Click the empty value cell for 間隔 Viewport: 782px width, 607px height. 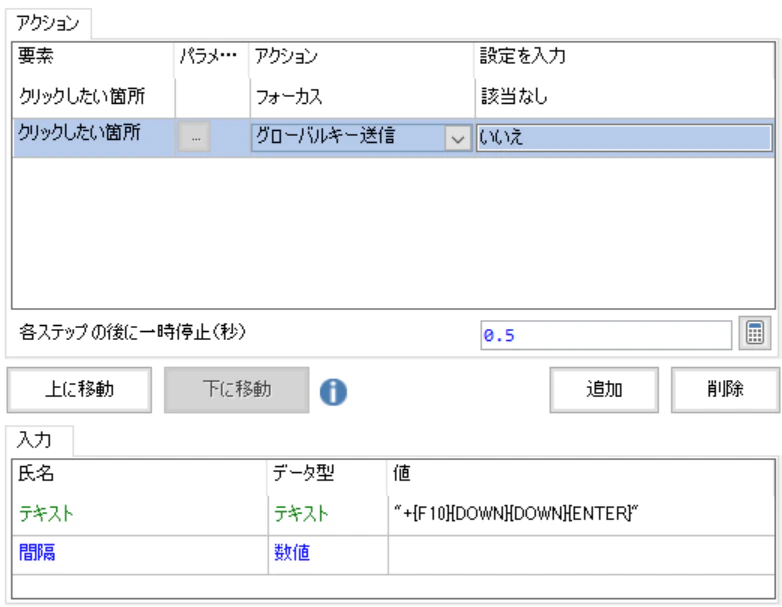pos(582,554)
